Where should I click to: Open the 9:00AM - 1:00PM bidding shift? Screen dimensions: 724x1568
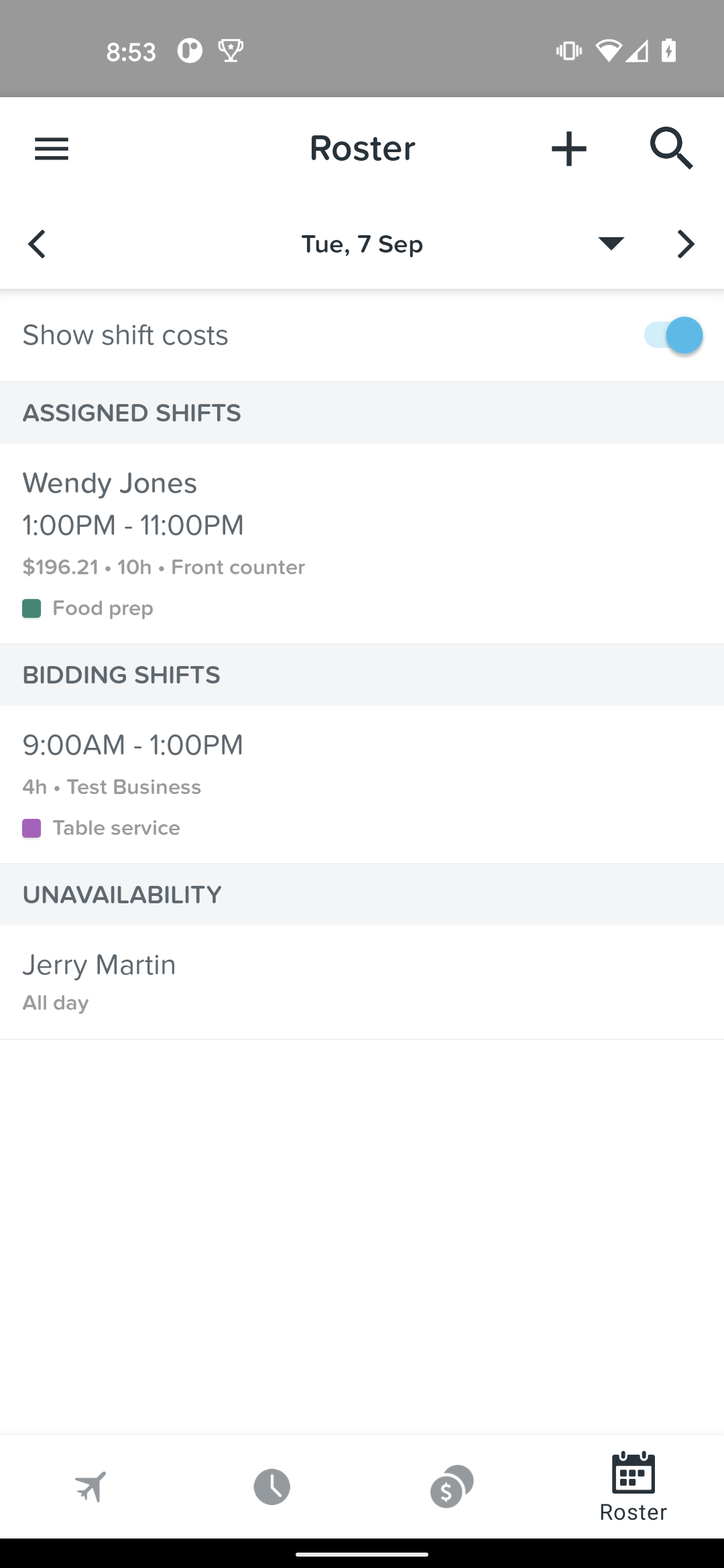362,785
